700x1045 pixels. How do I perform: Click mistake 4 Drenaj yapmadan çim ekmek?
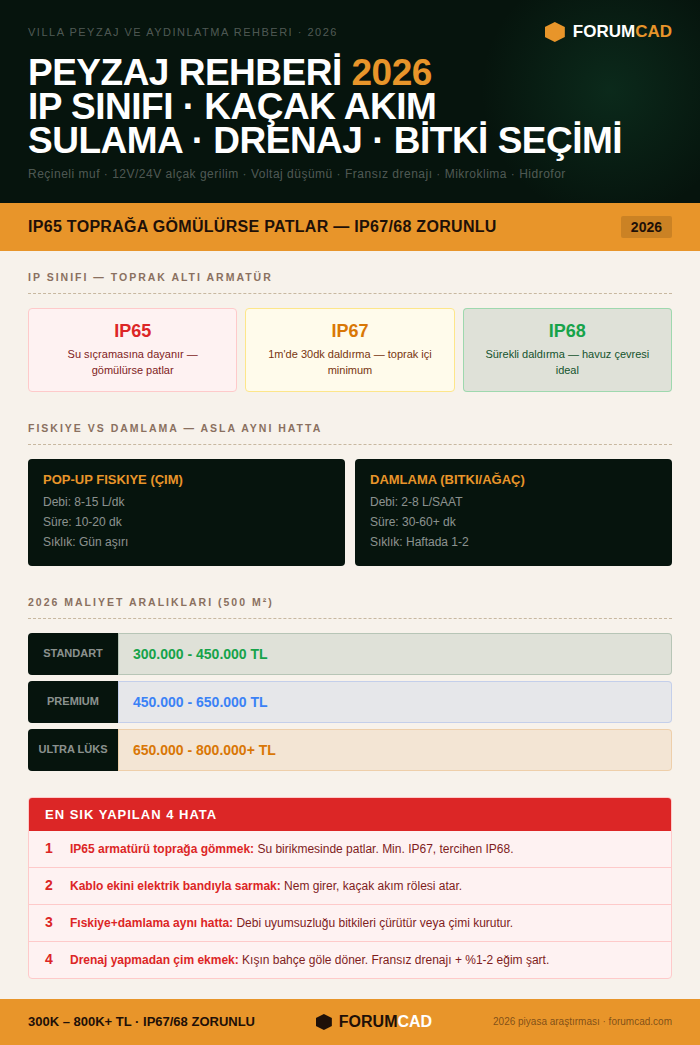coord(350,960)
